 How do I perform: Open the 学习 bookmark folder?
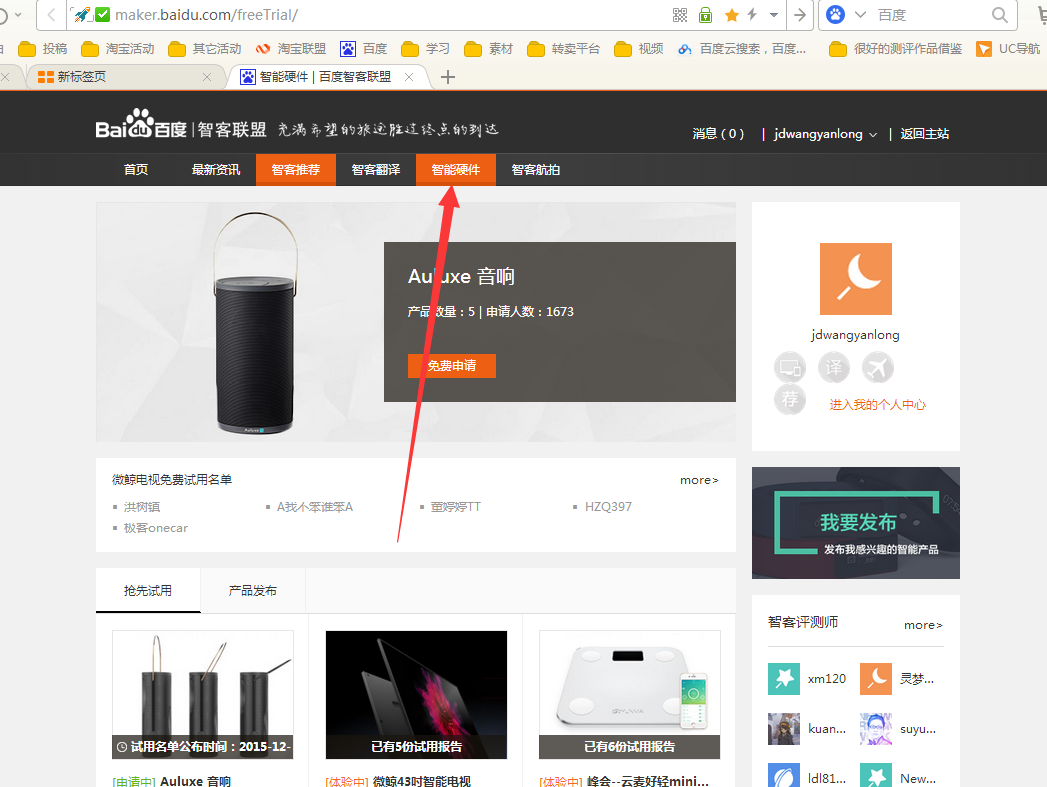pyautogui.click(x=425, y=49)
